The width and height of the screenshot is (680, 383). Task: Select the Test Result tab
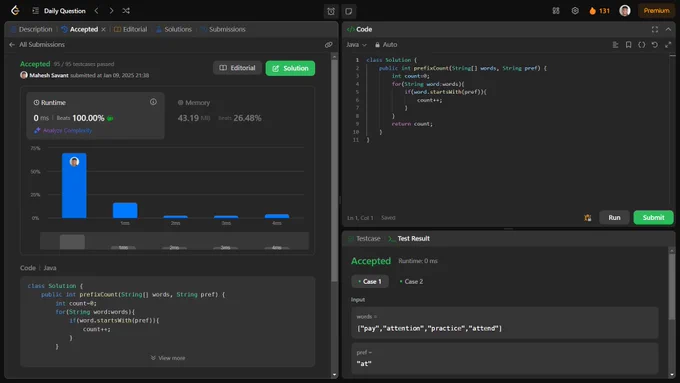(x=409, y=239)
